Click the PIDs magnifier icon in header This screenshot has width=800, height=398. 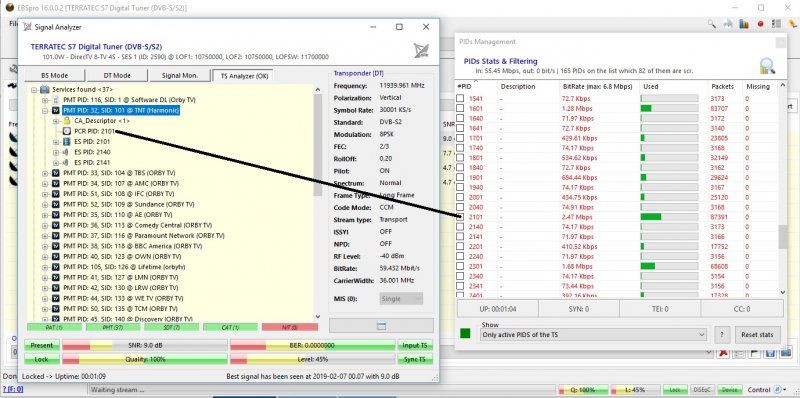pos(767,65)
